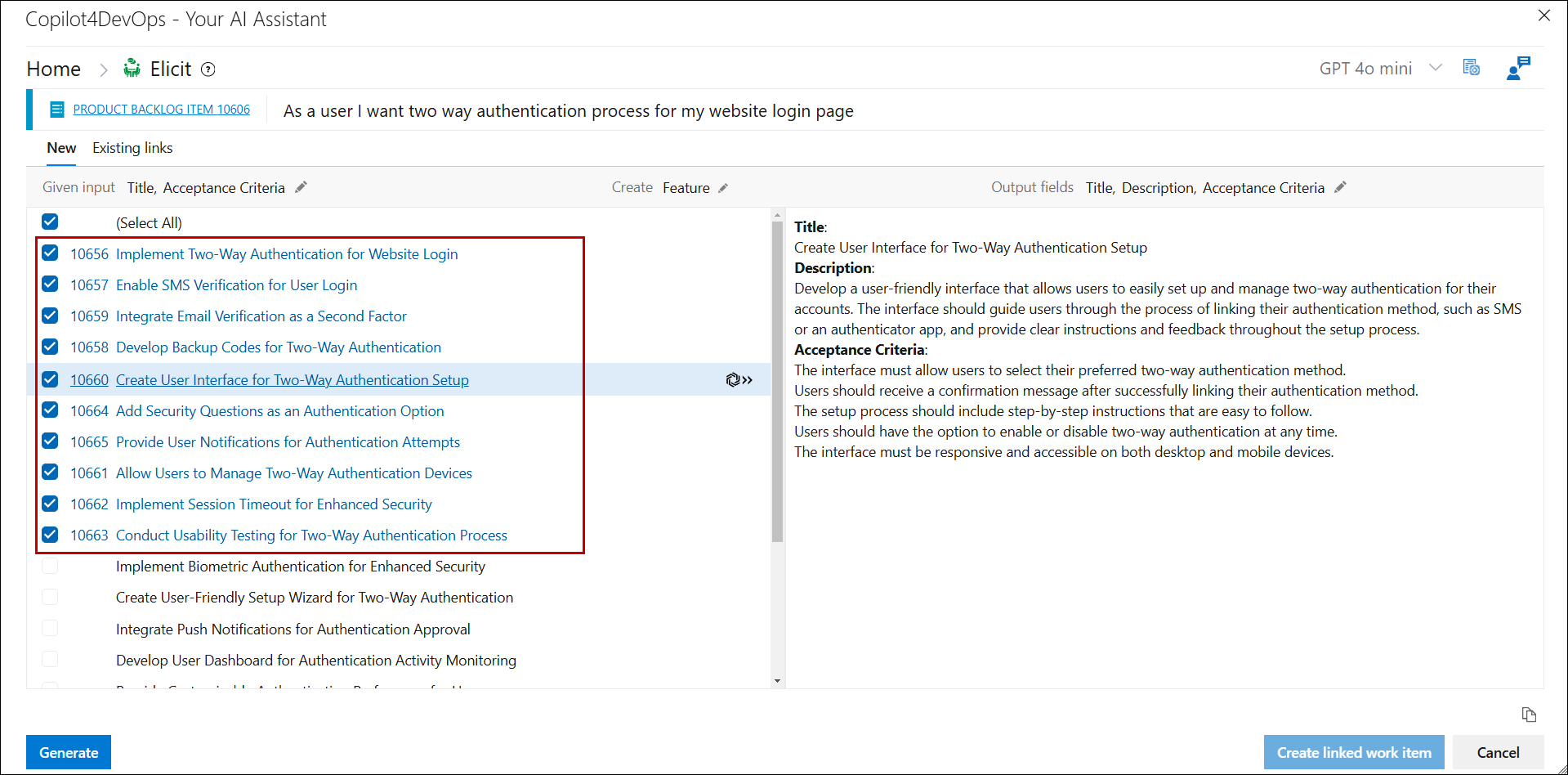Click the Elicit bug icon in the breadcrumb
The height and width of the screenshot is (775, 1568).
pos(132,69)
